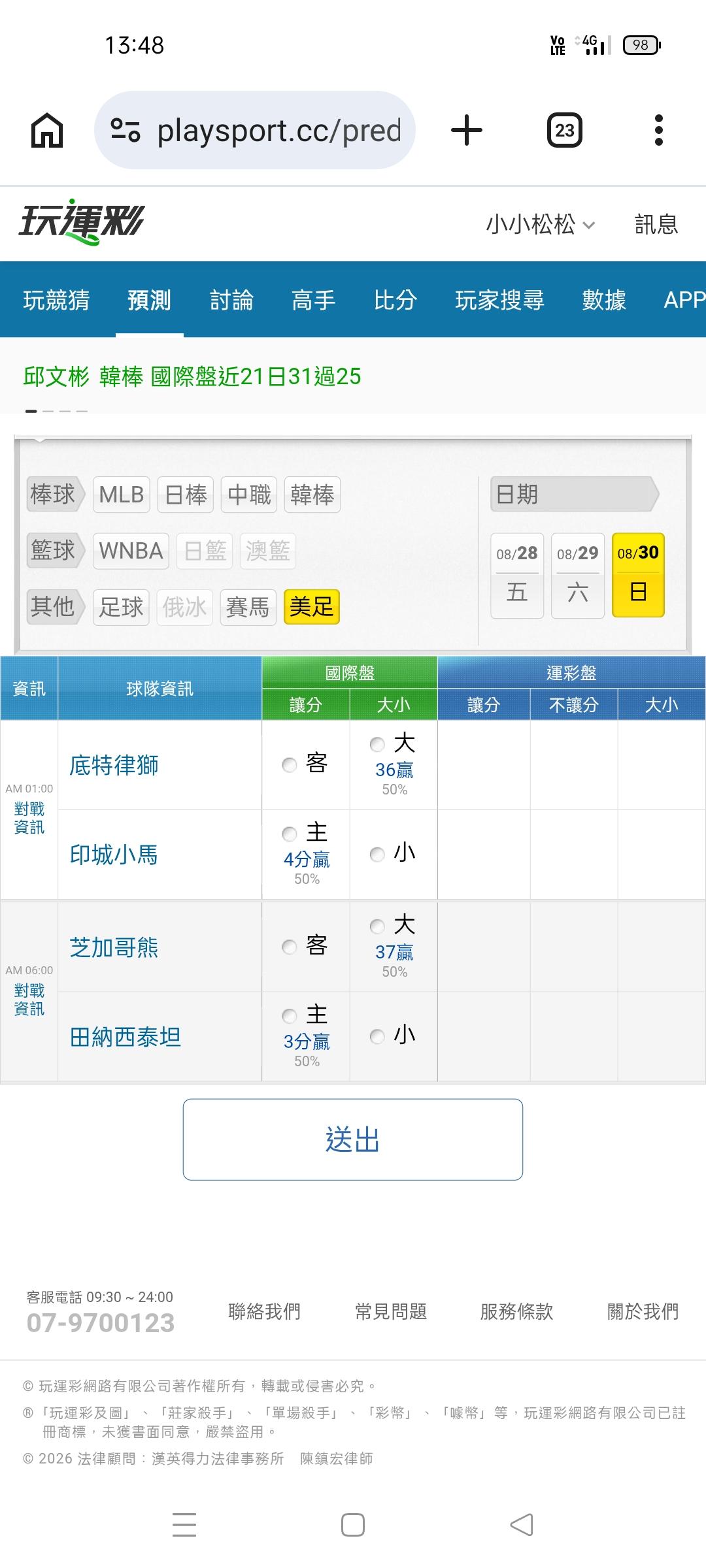Switch to 玩競猜 tab
This screenshot has width=706, height=1568.
click(x=56, y=300)
